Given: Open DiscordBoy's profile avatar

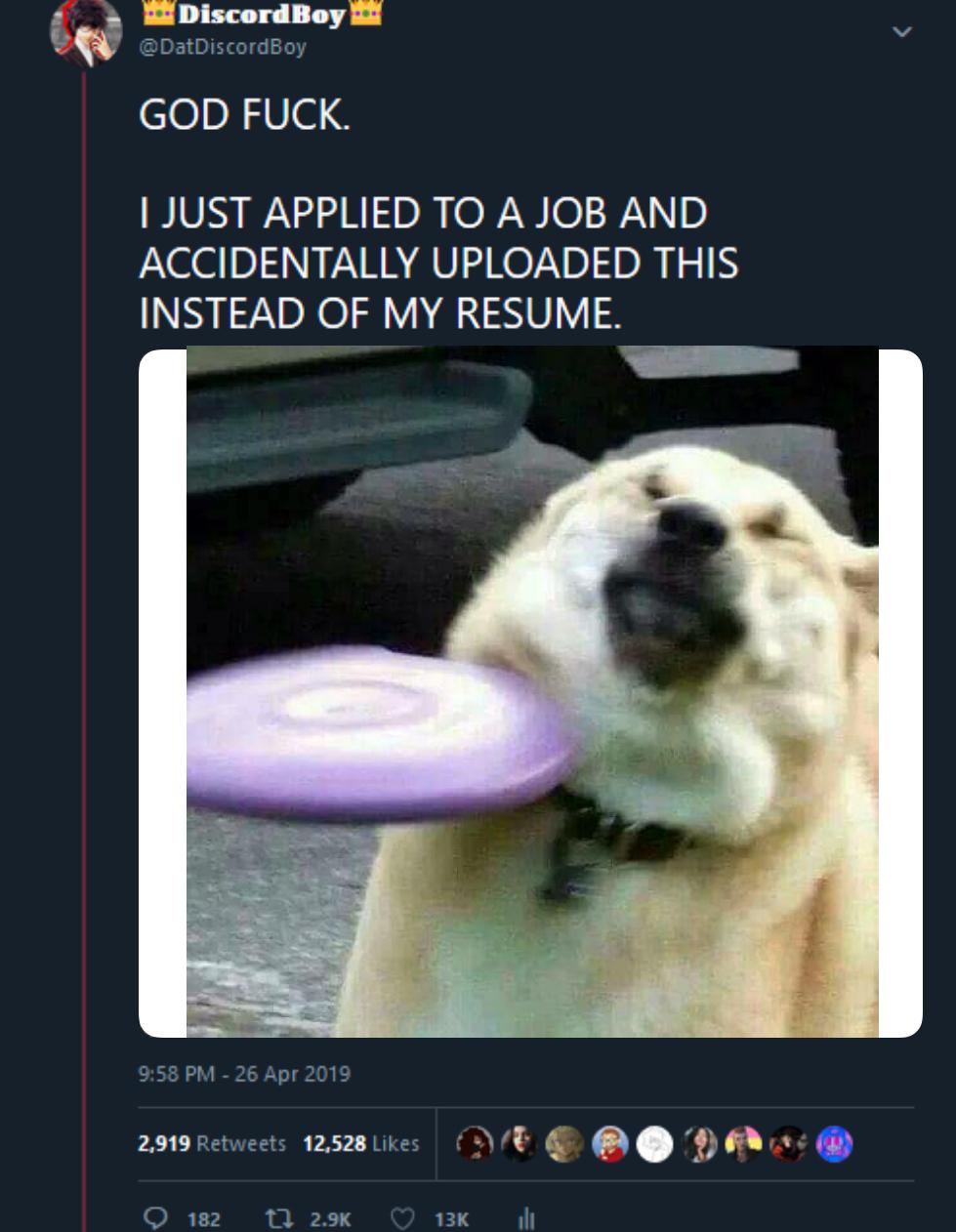Looking at the screenshot, I should pos(86,31).
